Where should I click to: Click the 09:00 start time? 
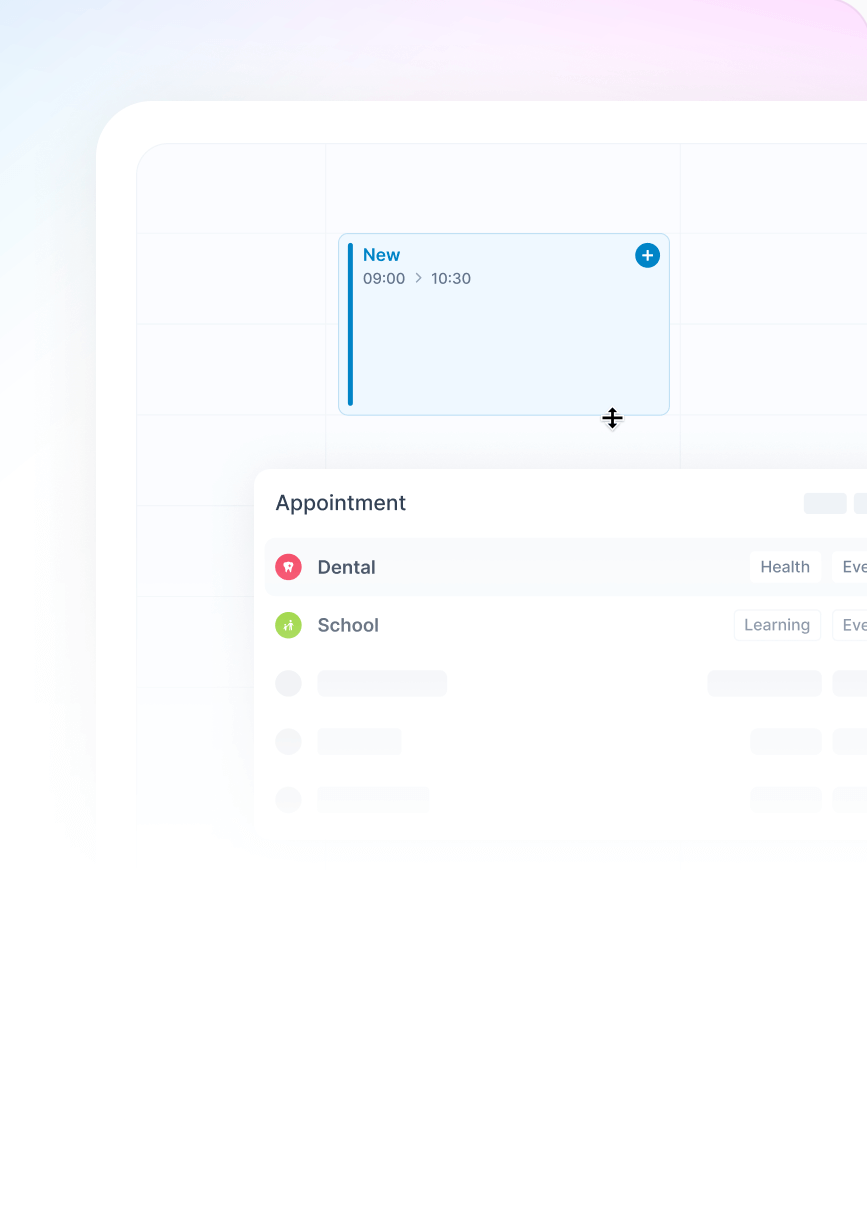pyautogui.click(x=385, y=278)
